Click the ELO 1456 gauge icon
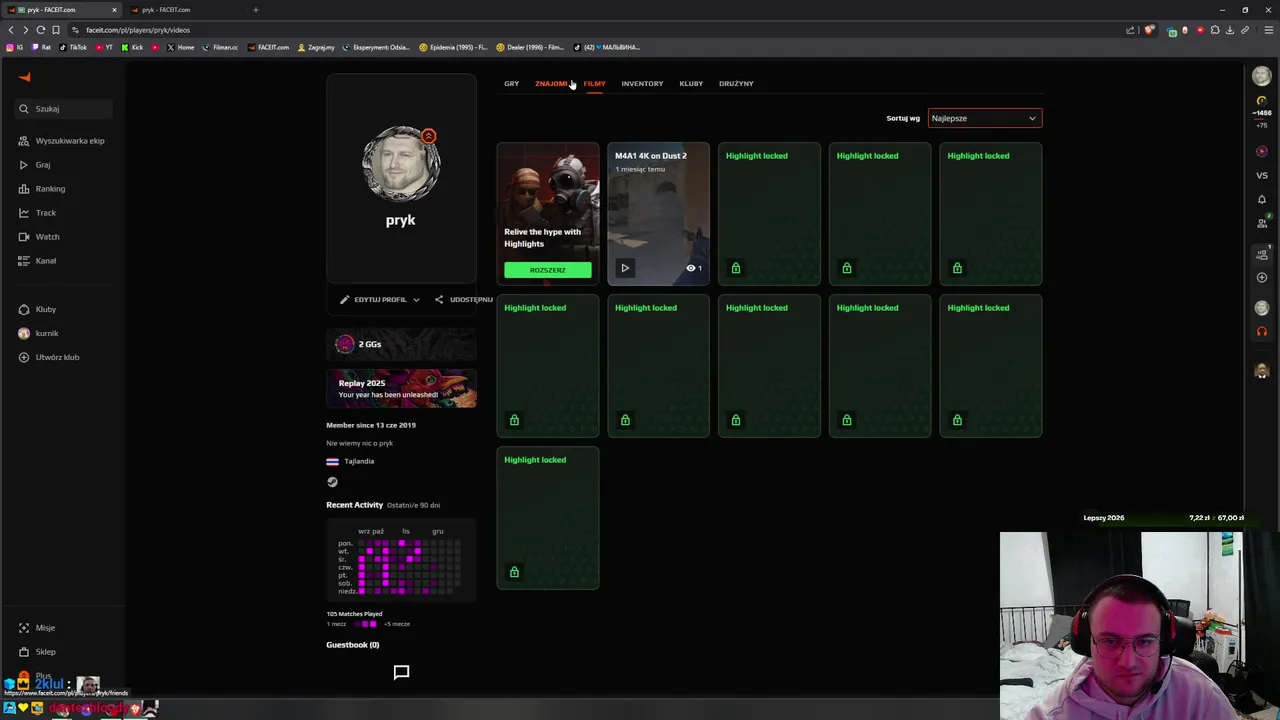Screen dimensions: 1280x720 click(1262, 101)
